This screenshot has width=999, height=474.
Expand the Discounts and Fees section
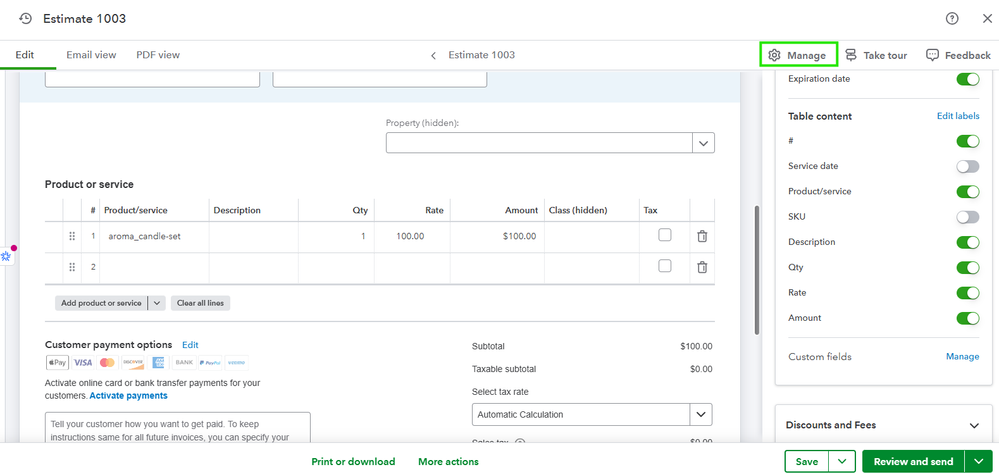pos(974,425)
